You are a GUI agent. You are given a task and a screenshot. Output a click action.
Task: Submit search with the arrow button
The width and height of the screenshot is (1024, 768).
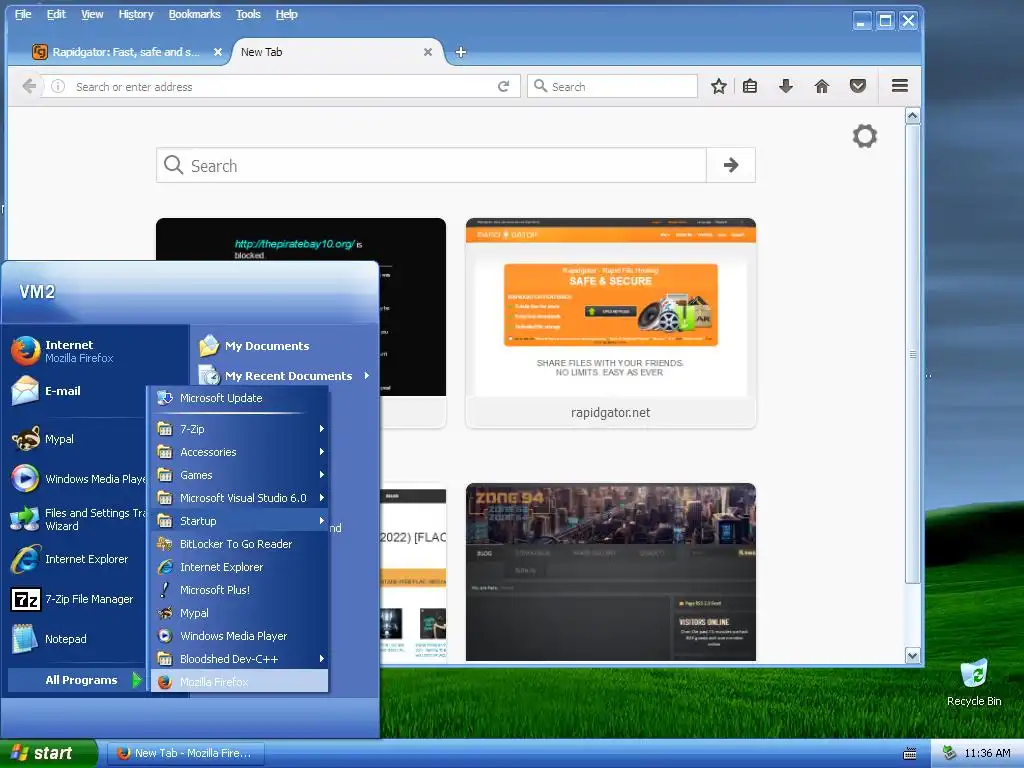[x=731, y=165]
